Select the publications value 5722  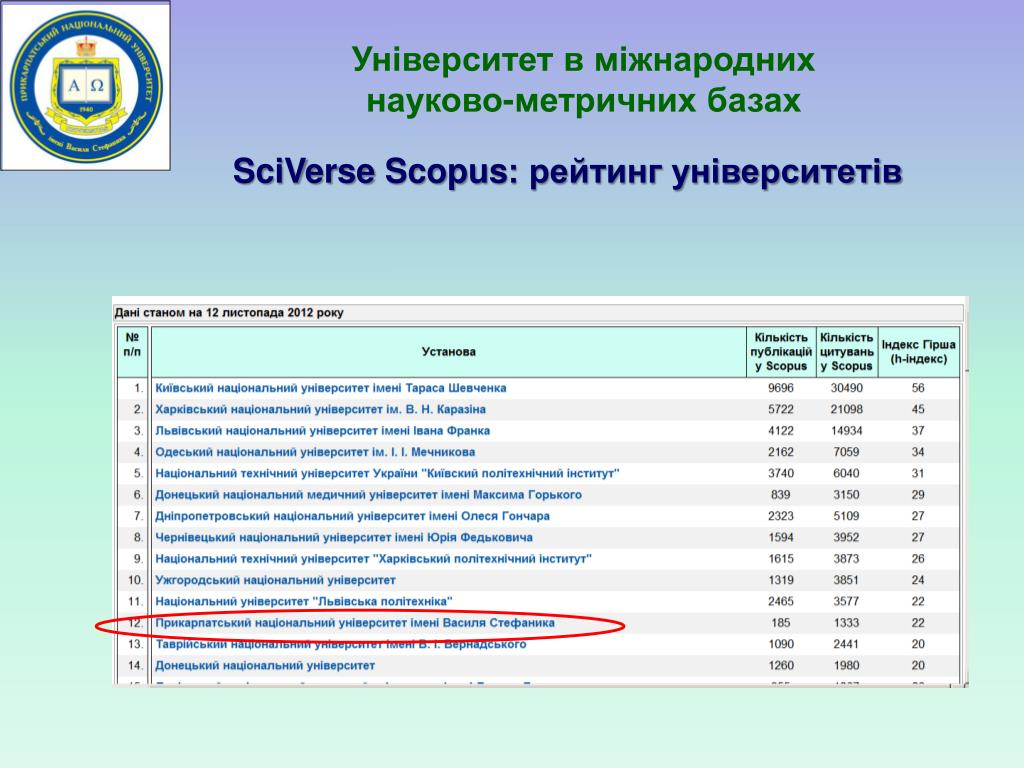click(780, 409)
